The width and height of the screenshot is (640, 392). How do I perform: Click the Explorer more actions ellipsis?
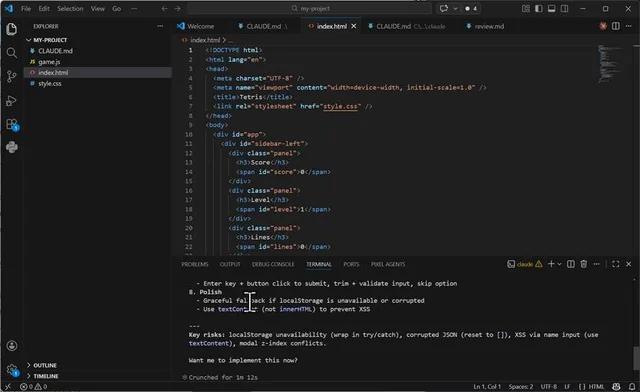(160, 26)
